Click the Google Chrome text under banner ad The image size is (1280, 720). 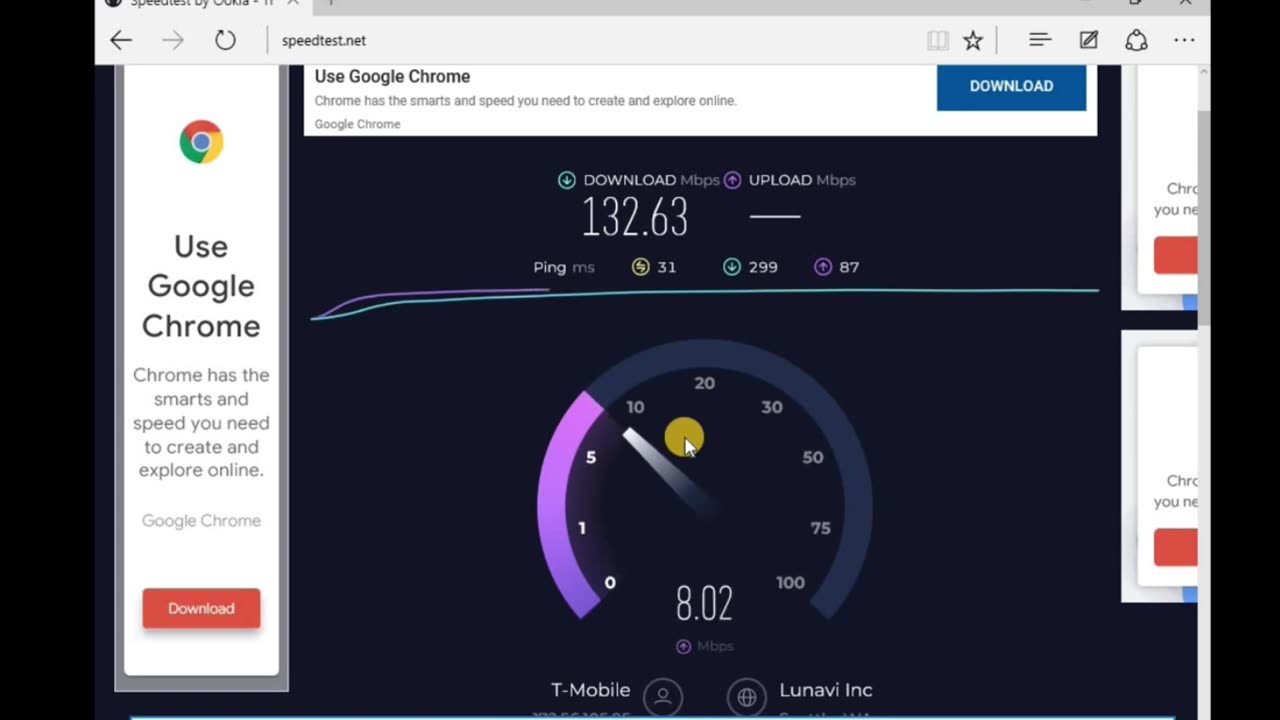(357, 124)
